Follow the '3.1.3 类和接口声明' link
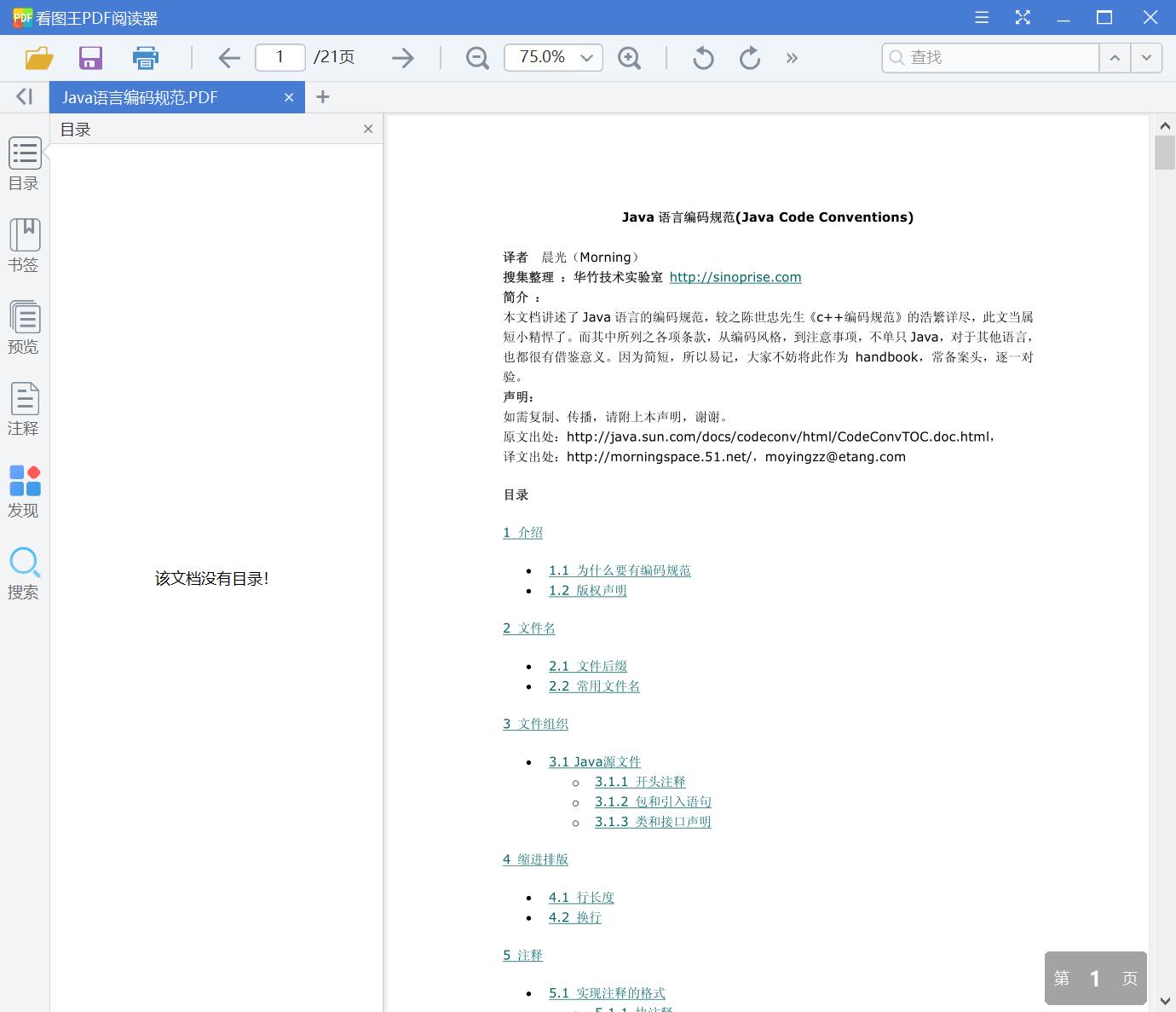This screenshot has width=1176, height=1012. coord(653,822)
